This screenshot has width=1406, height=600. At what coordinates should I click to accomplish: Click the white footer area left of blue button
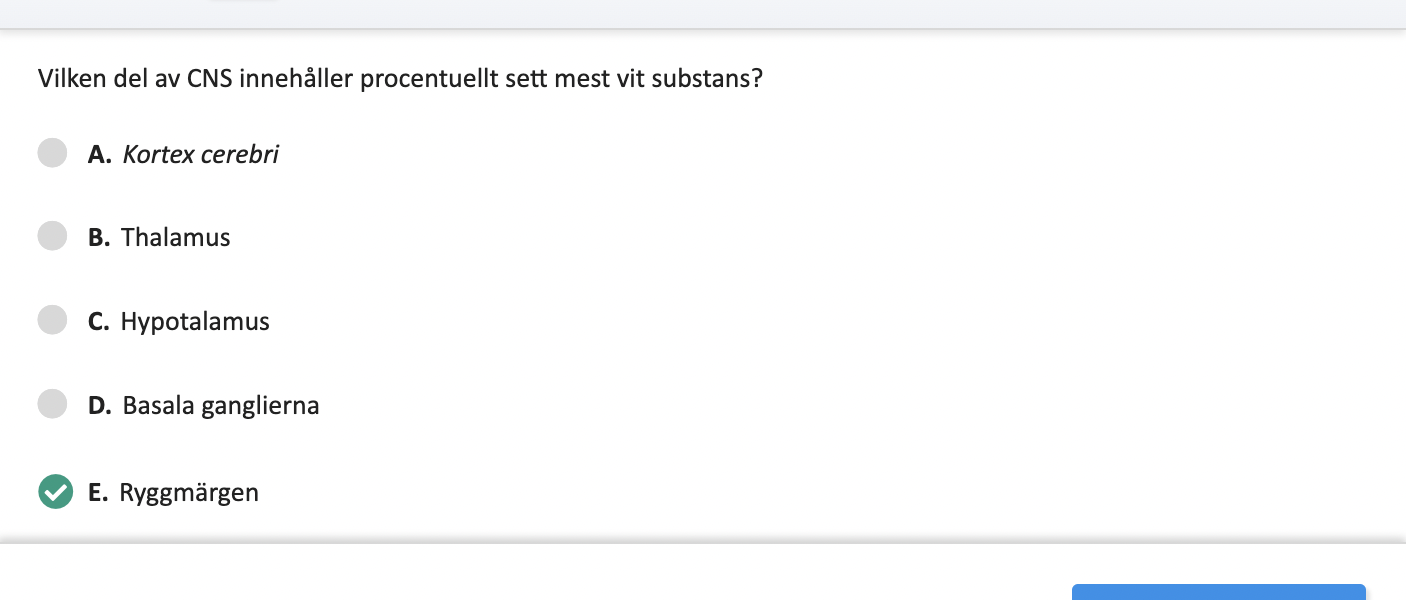[x=535, y=573]
